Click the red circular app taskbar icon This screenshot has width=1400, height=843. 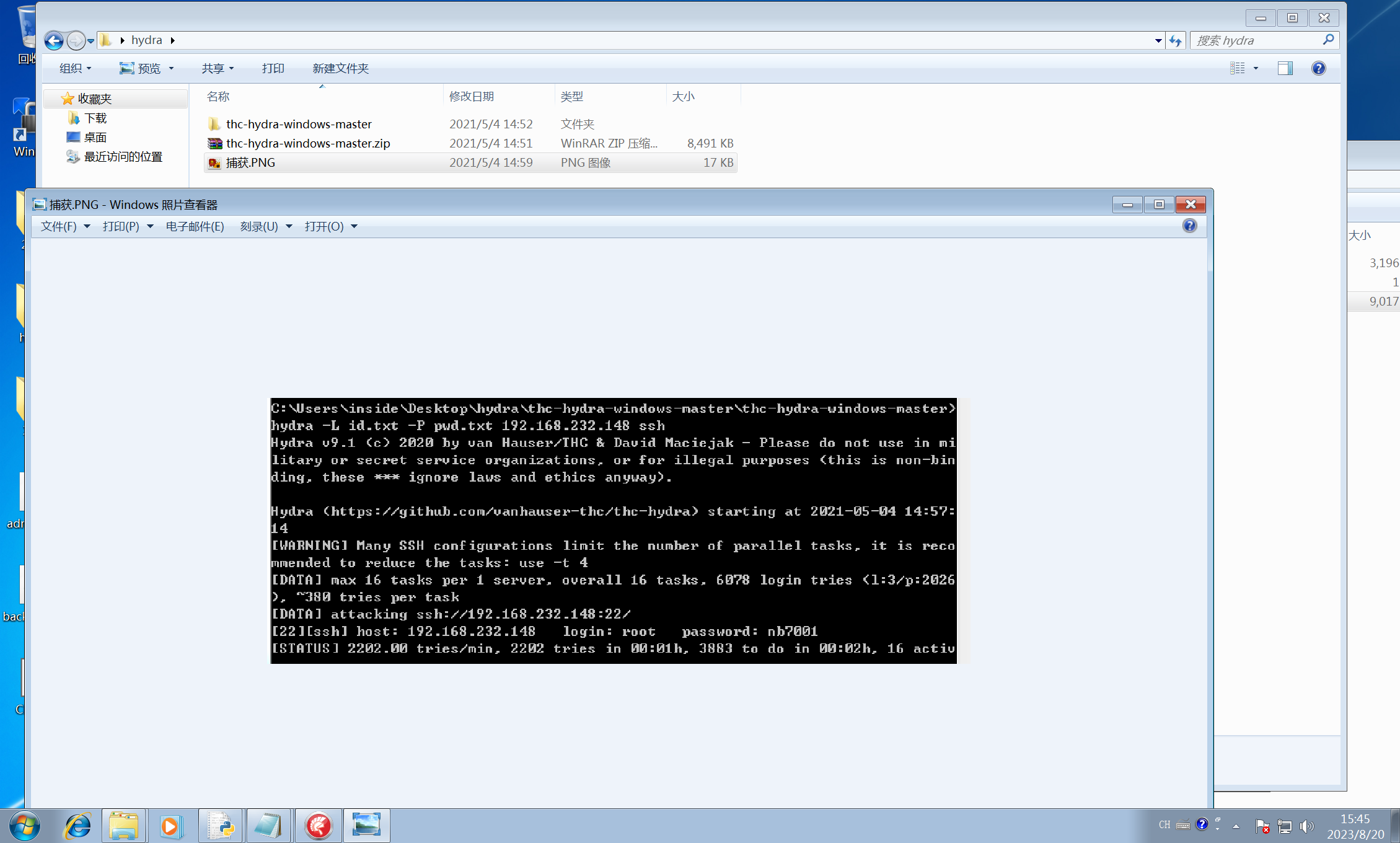[x=319, y=826]
